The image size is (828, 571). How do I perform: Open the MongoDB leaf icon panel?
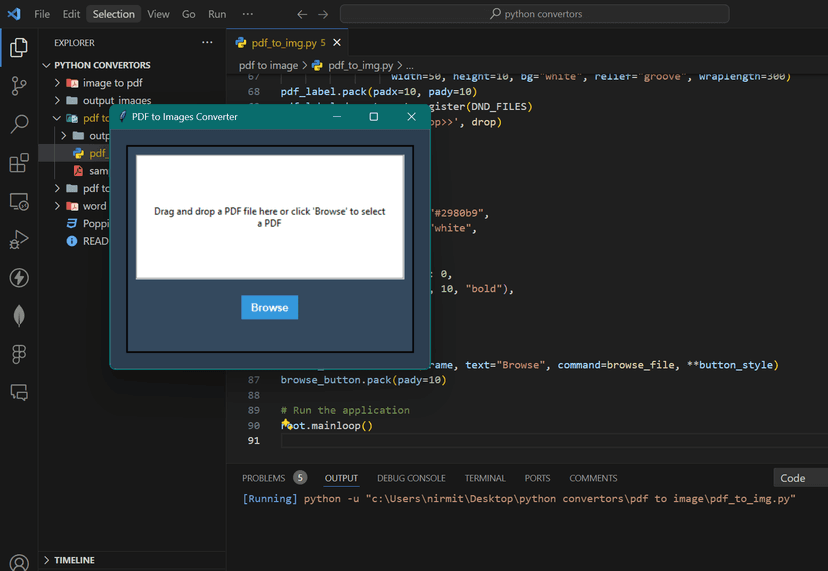[19, 316]
